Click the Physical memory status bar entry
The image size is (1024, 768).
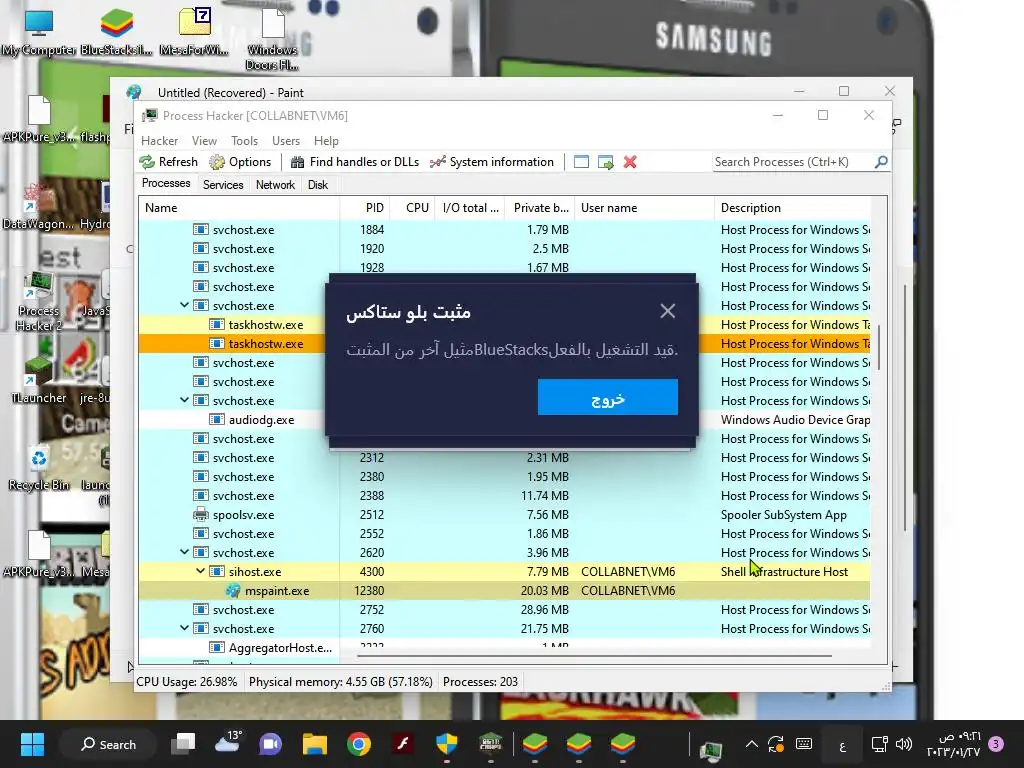[340, 682]
